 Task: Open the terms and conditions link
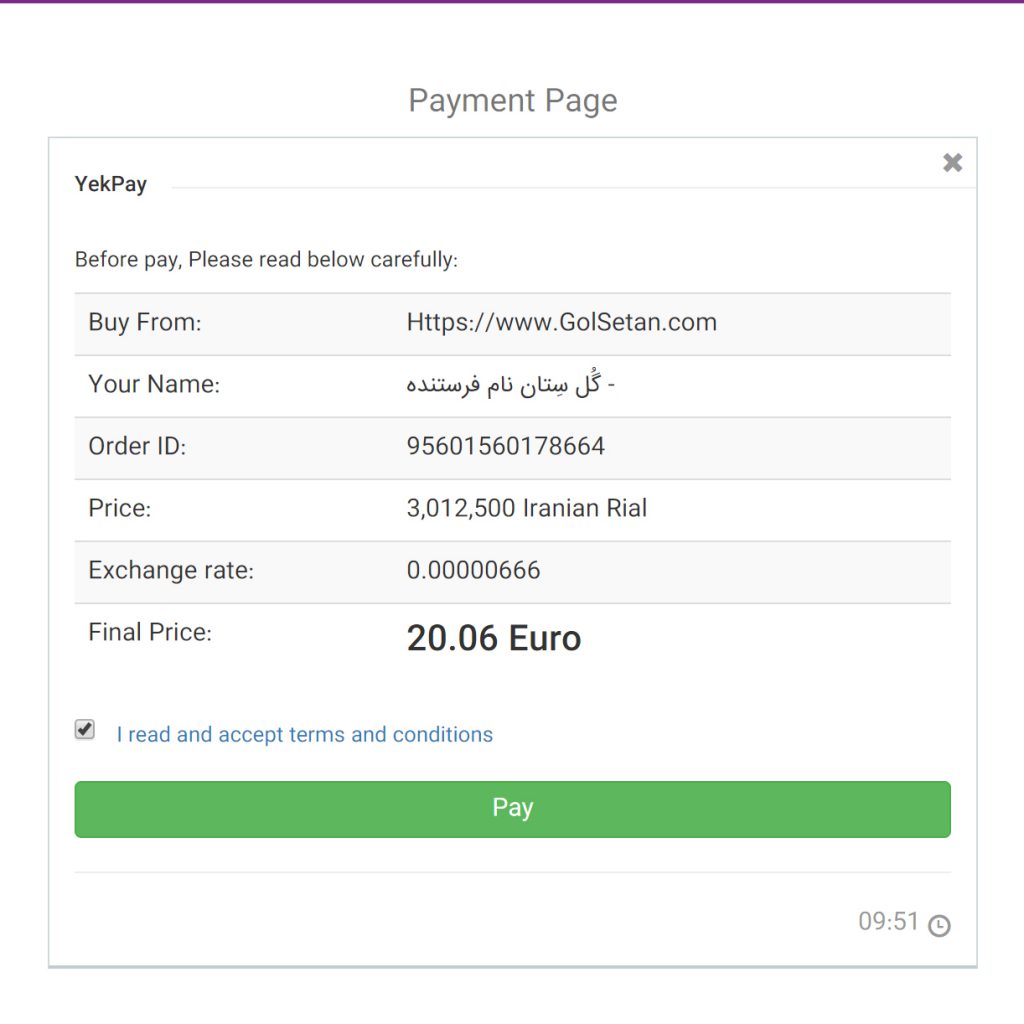pos(304,735)
